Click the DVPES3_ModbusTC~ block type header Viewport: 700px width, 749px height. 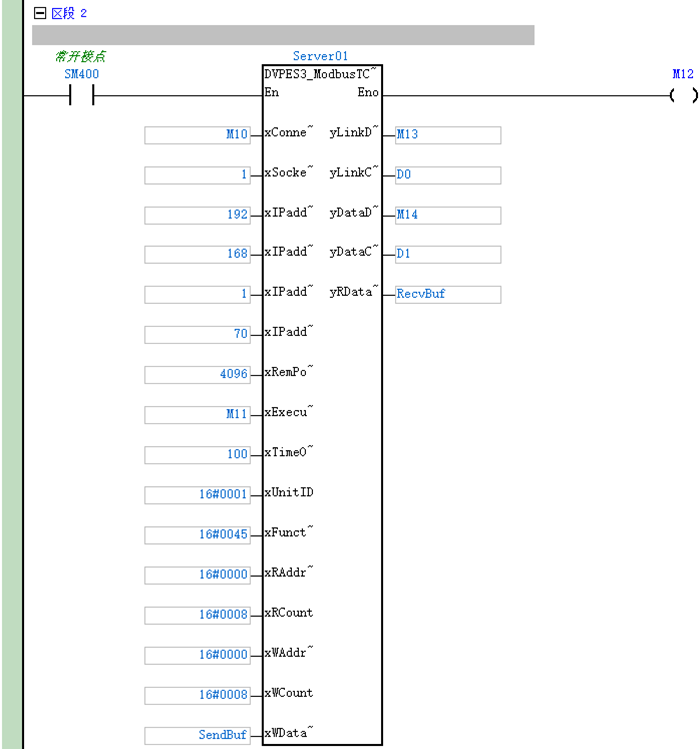tap(321, 74)
